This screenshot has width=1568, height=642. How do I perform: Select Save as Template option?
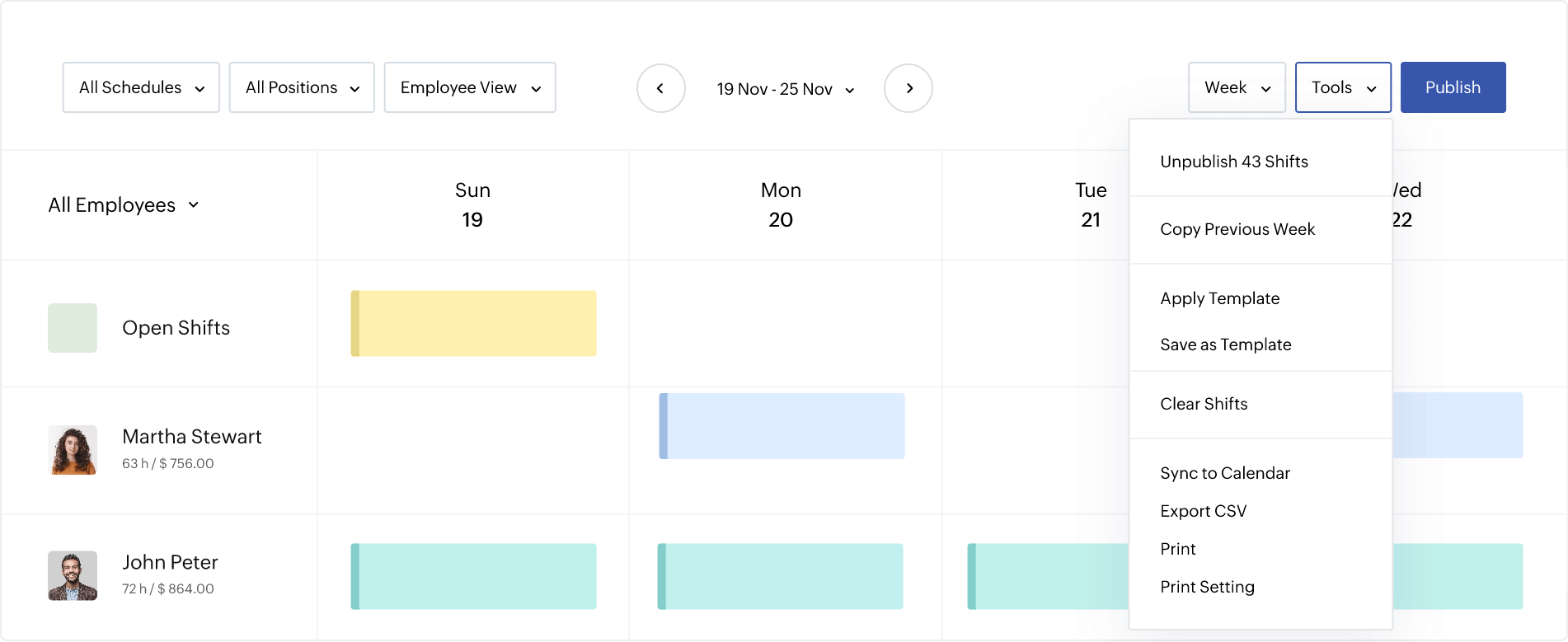[1226, 344]
